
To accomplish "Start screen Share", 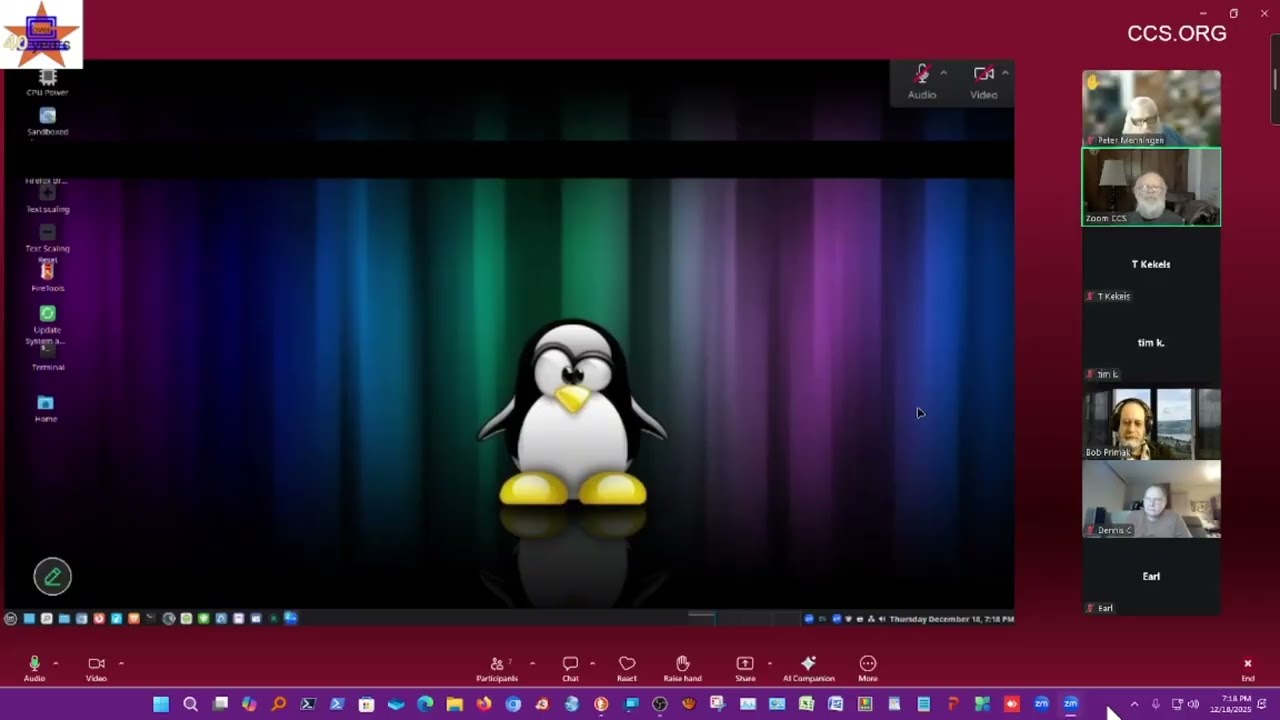I will [745, 668].
